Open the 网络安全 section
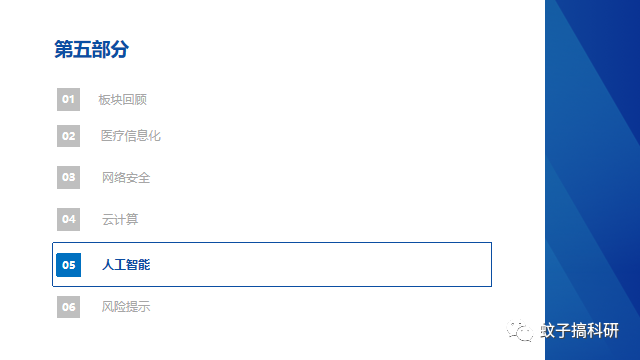Image resolution: width=640 pixels, height=360 pixels. 126,178
